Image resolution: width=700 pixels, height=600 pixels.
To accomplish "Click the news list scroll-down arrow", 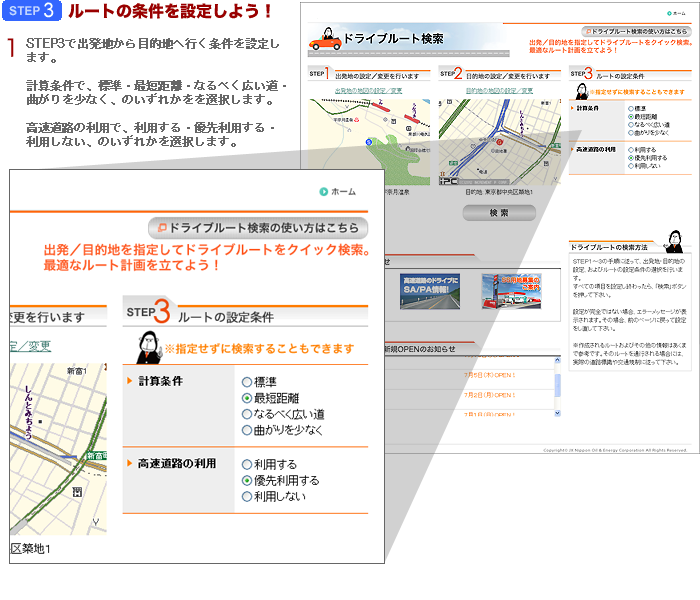I will click(557, 413).
